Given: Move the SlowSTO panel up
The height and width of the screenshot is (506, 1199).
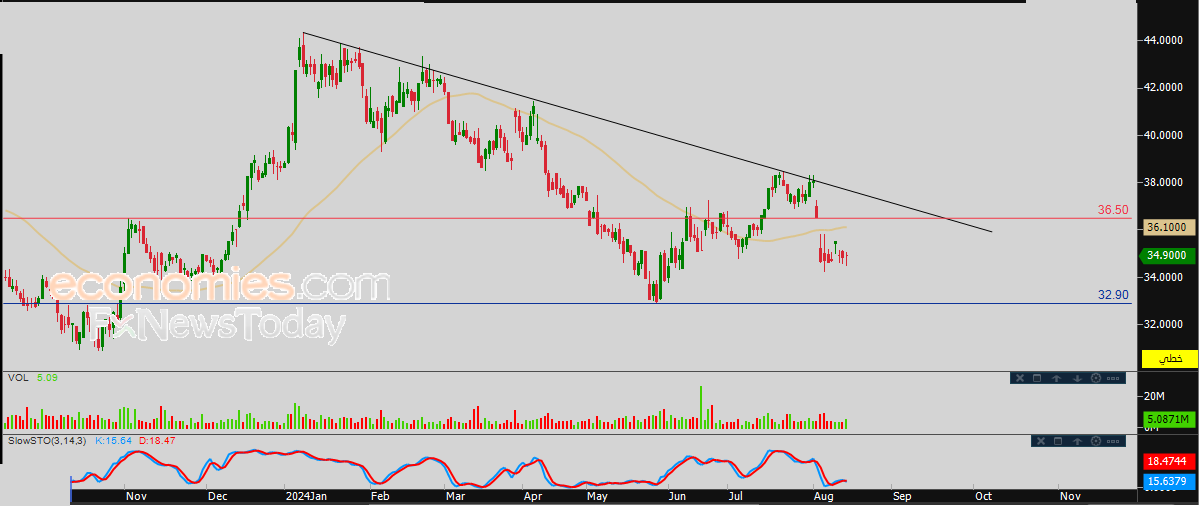Looking at the screenshot, I should point(1077,441).
